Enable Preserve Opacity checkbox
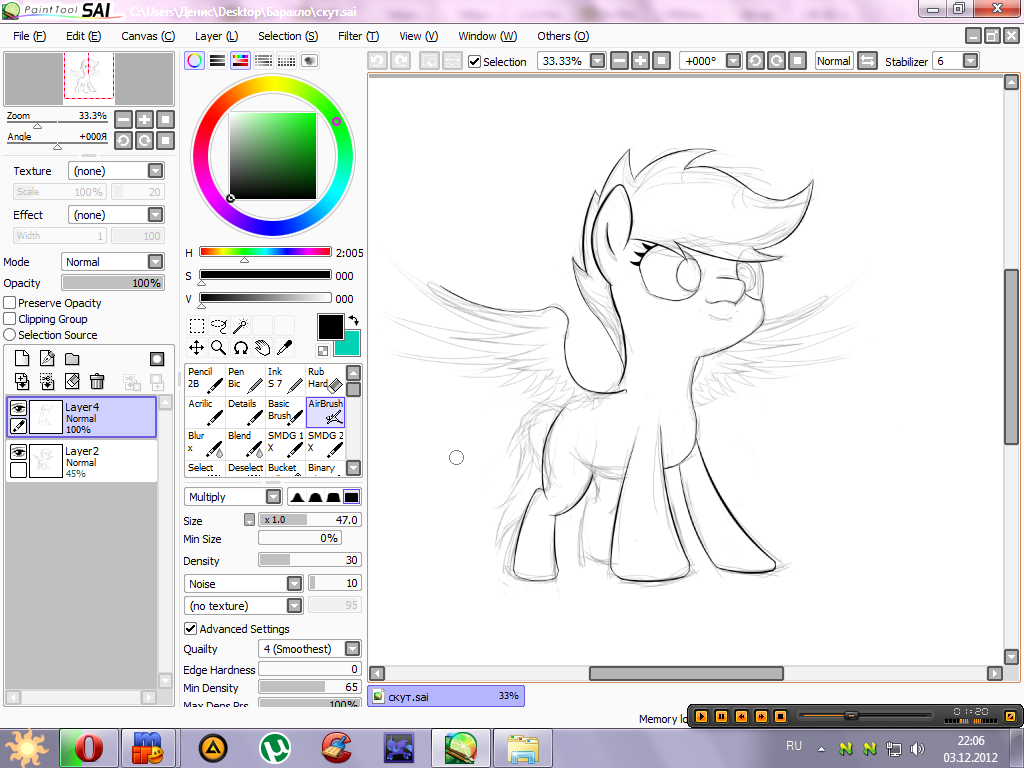 click(10, 302)
